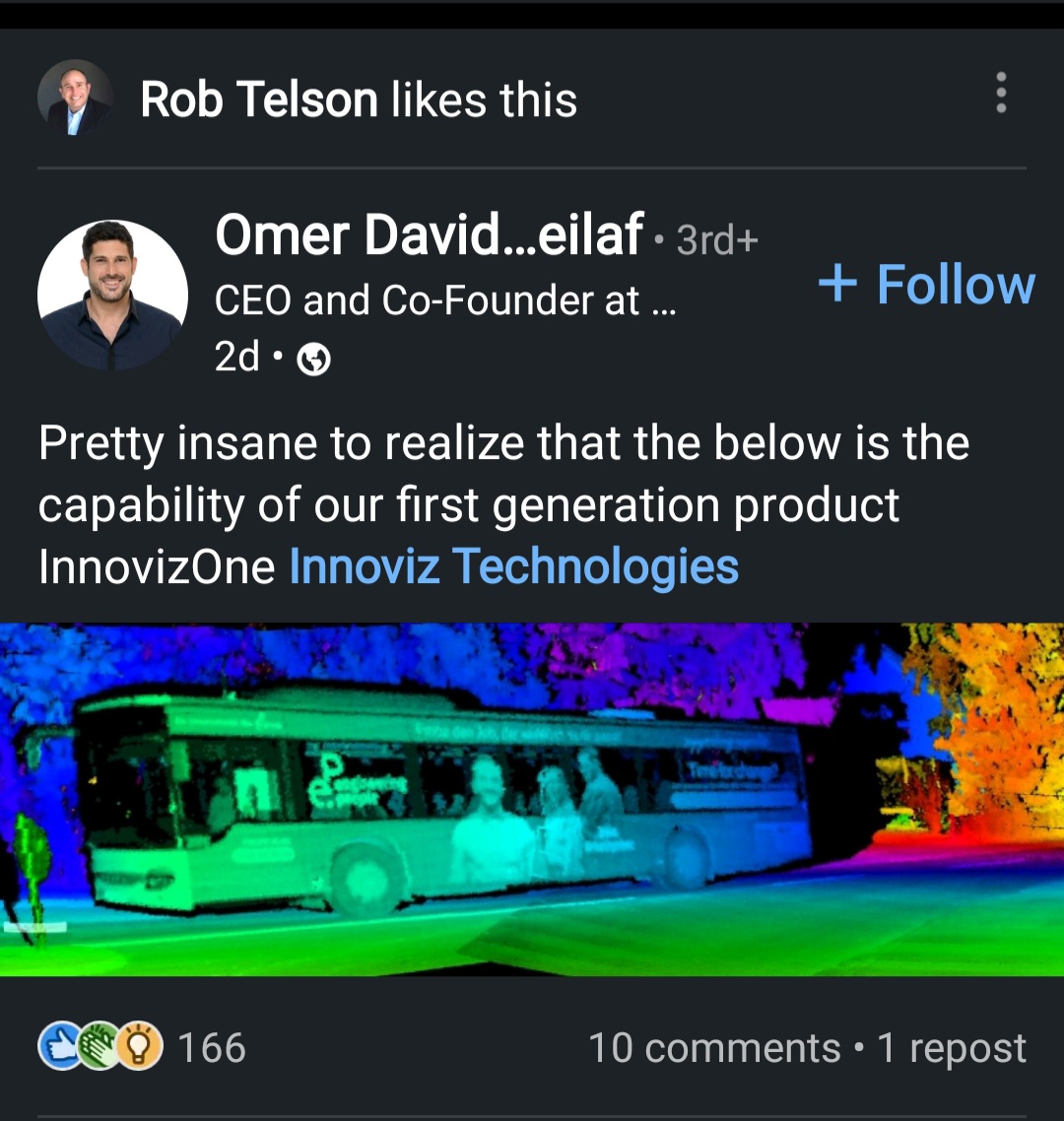Open the three-dot post options menu

[1001, 93]
